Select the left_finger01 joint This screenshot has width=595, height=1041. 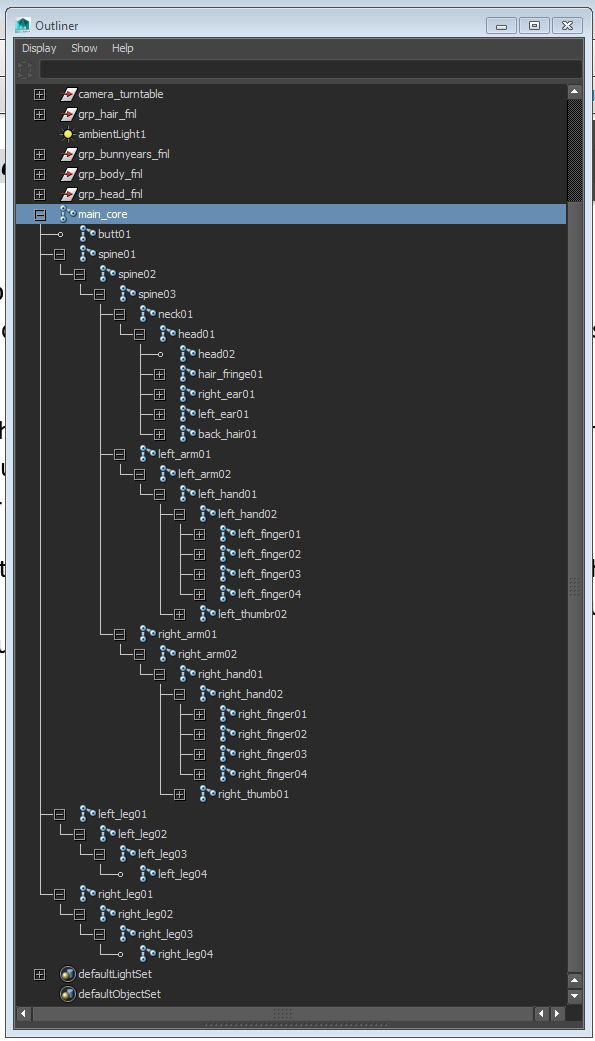coord(270,534)
